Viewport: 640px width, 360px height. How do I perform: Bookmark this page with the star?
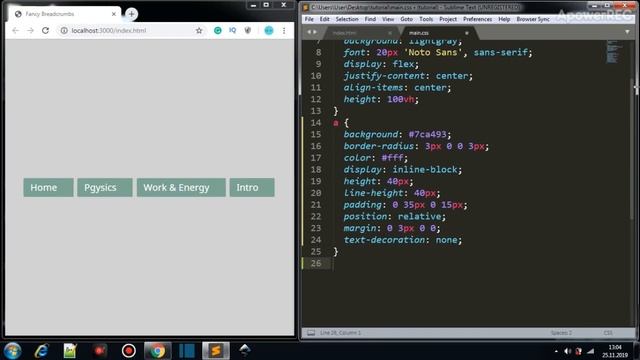tap(199, 31)
